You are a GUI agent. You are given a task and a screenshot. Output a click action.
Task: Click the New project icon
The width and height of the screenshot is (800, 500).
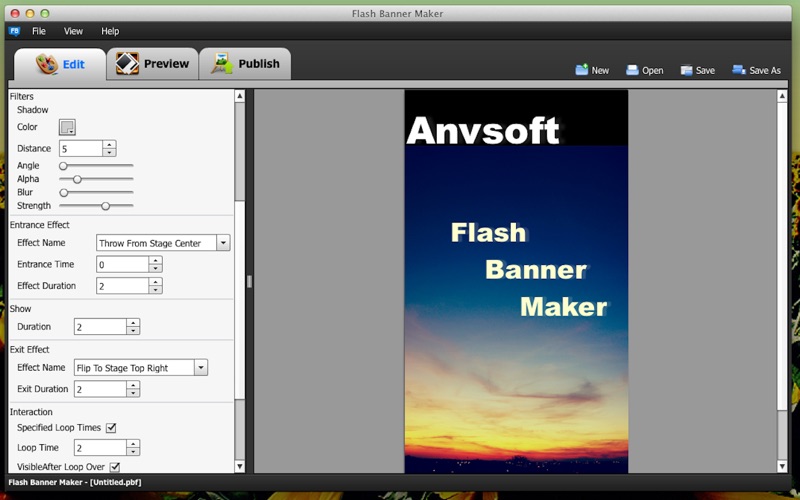pyautogui.click(x=581, y=70)
